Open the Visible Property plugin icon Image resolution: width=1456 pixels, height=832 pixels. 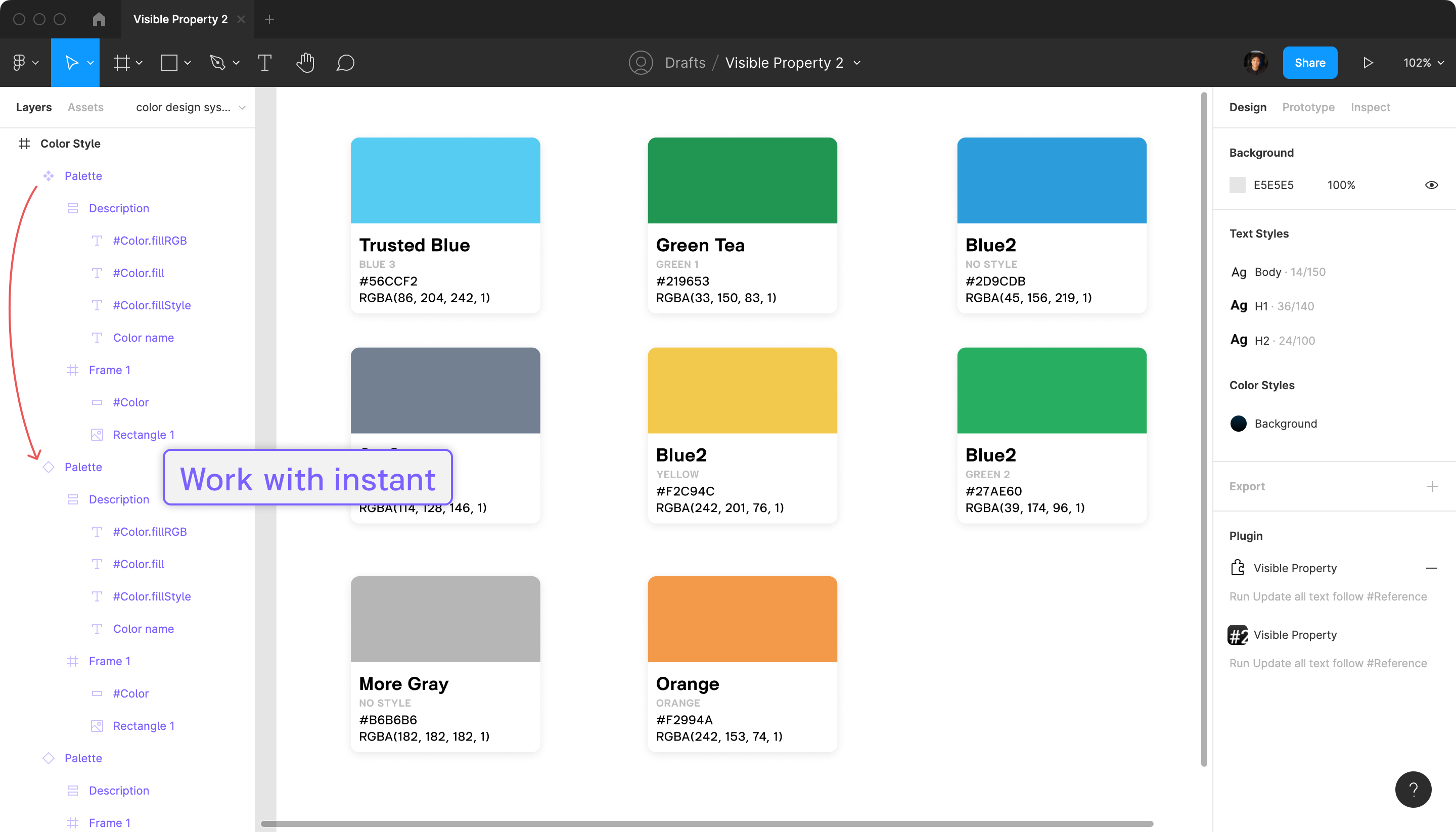point(1237,567)
